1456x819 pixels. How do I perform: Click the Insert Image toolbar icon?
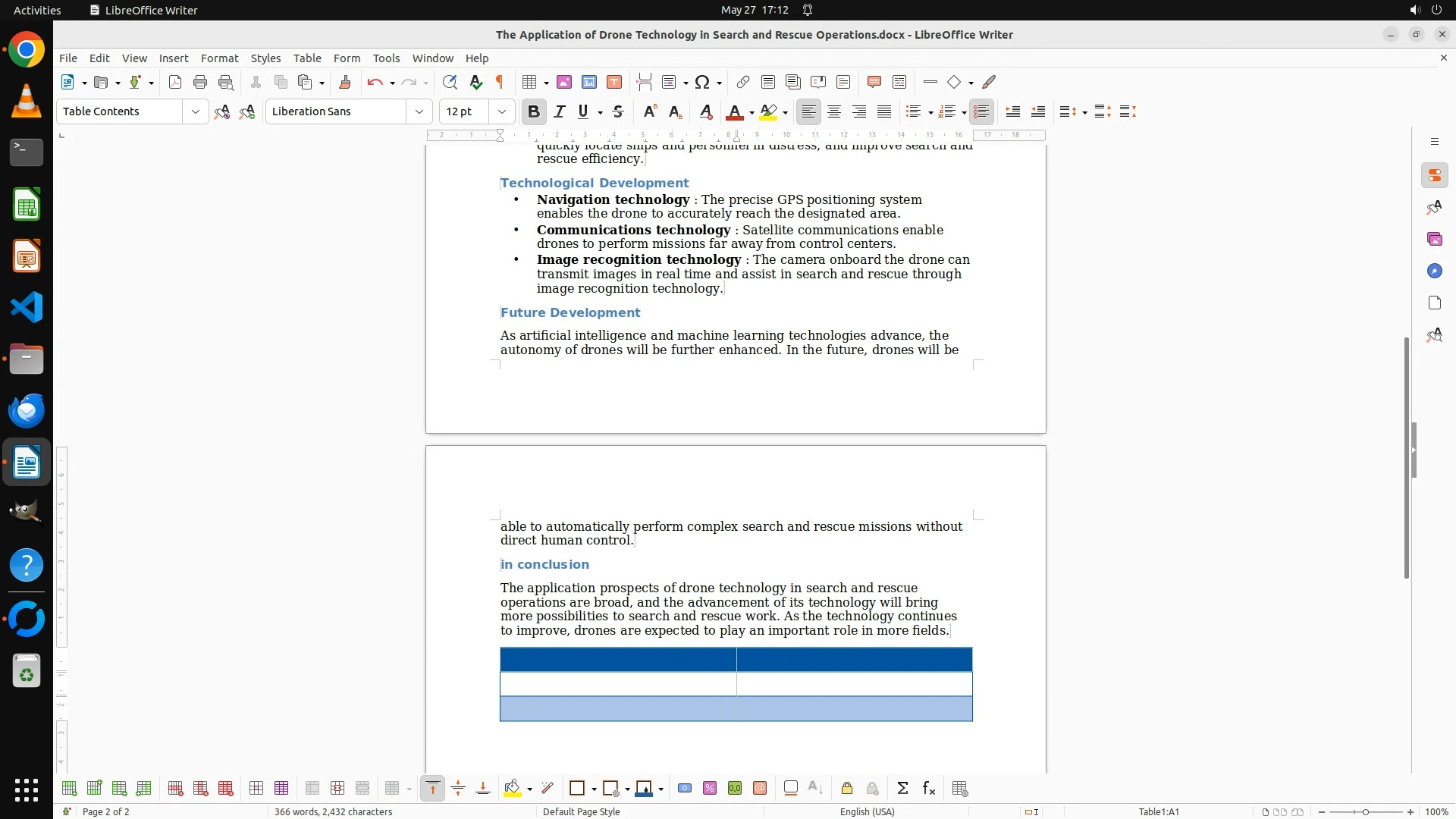pos(564,82)
